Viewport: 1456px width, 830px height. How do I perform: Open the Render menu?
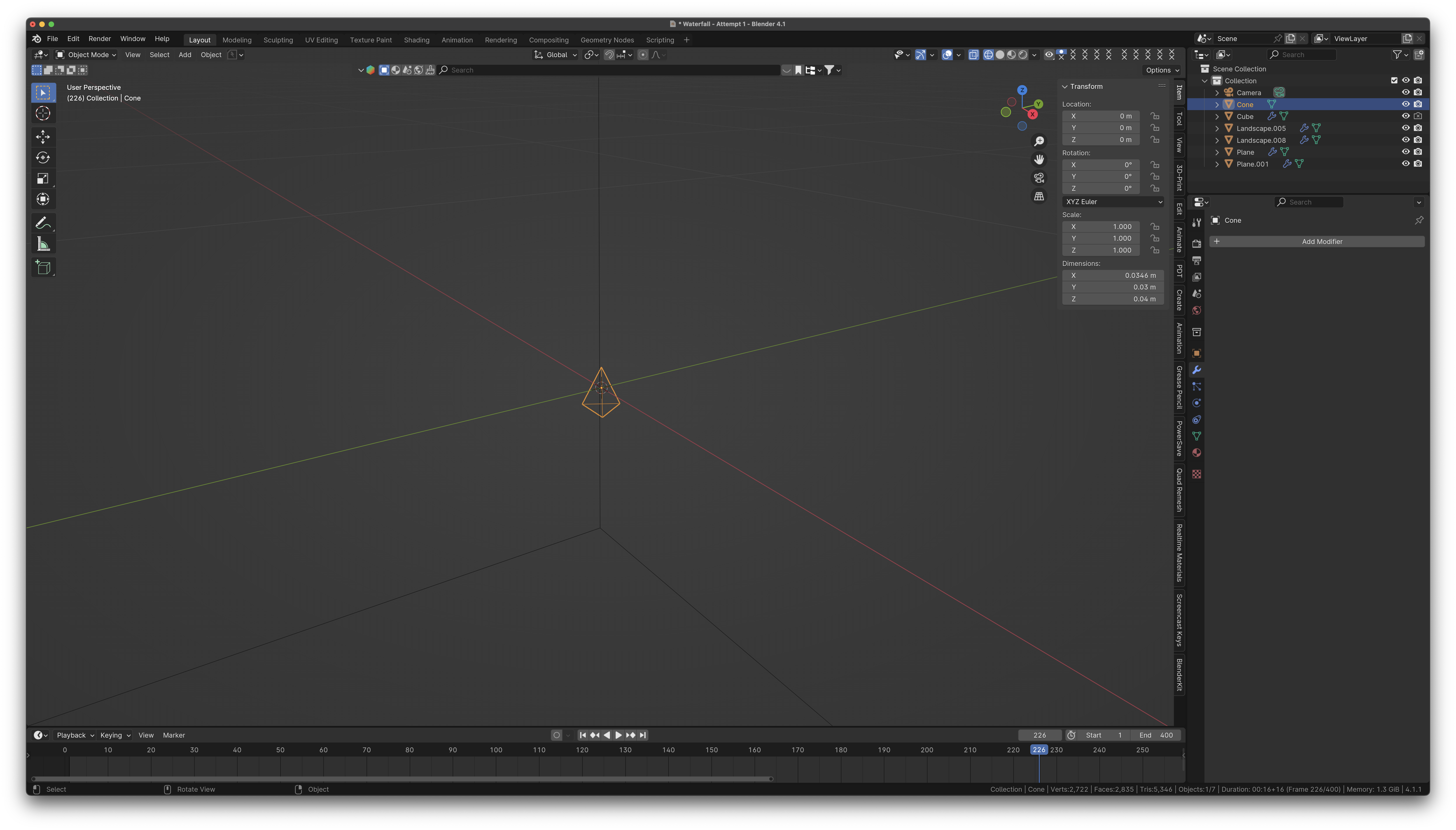pyautogui.click(x=100, y=39)
